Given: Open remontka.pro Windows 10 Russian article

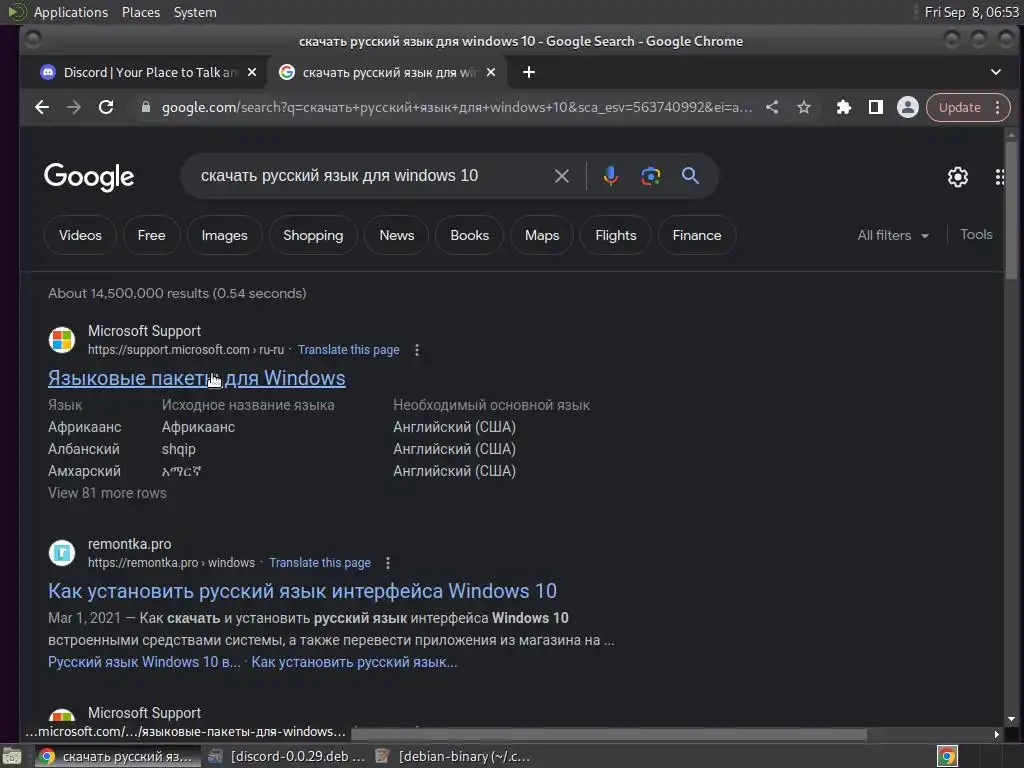Looking at the screenshot, I should [x=302, y=591].
